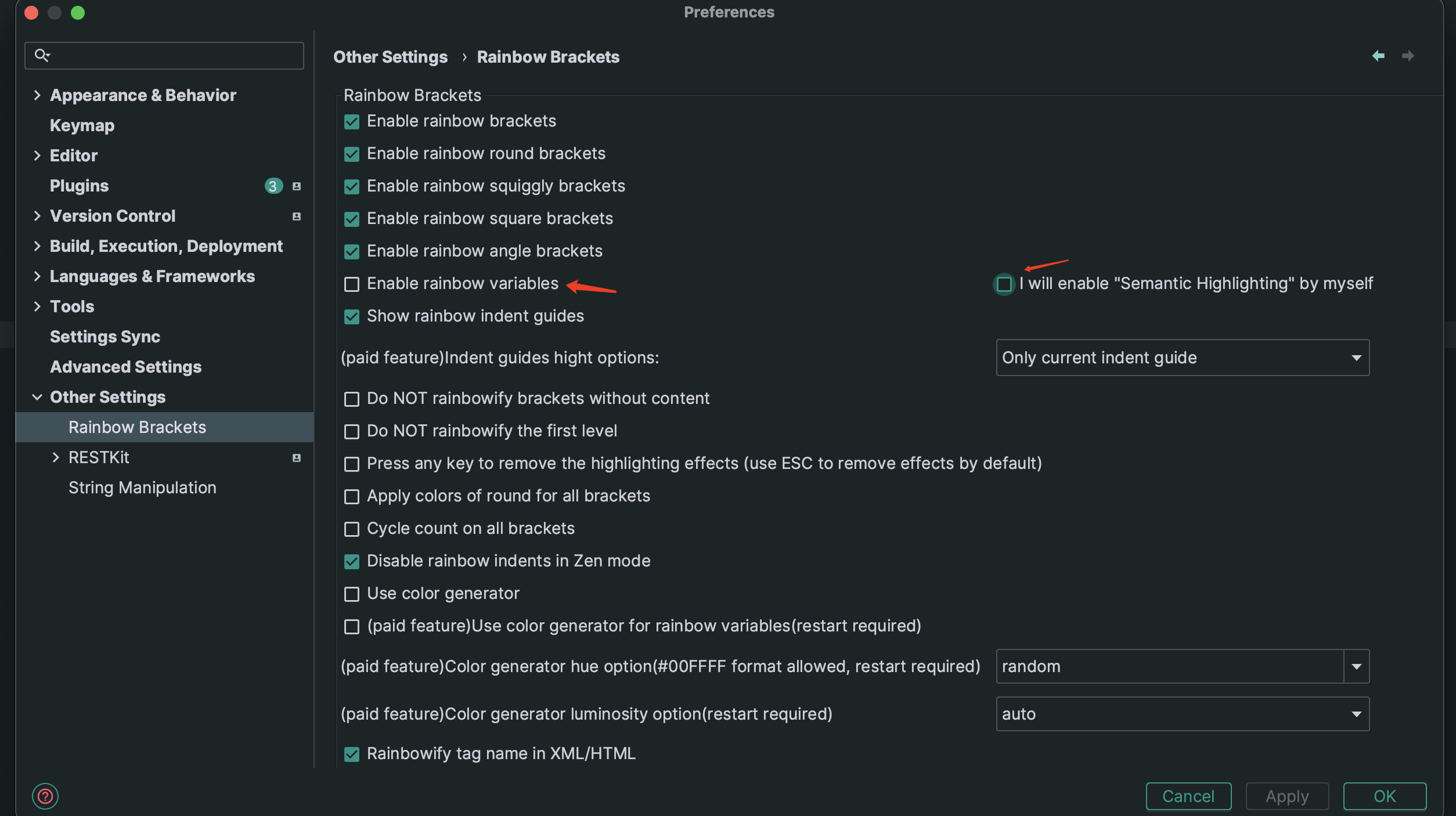Viewport: 1456px width, 816px height.
Task: Click the modified-settings icon beside Version Control
Action: pyautogui.click(x=296, y=216)
